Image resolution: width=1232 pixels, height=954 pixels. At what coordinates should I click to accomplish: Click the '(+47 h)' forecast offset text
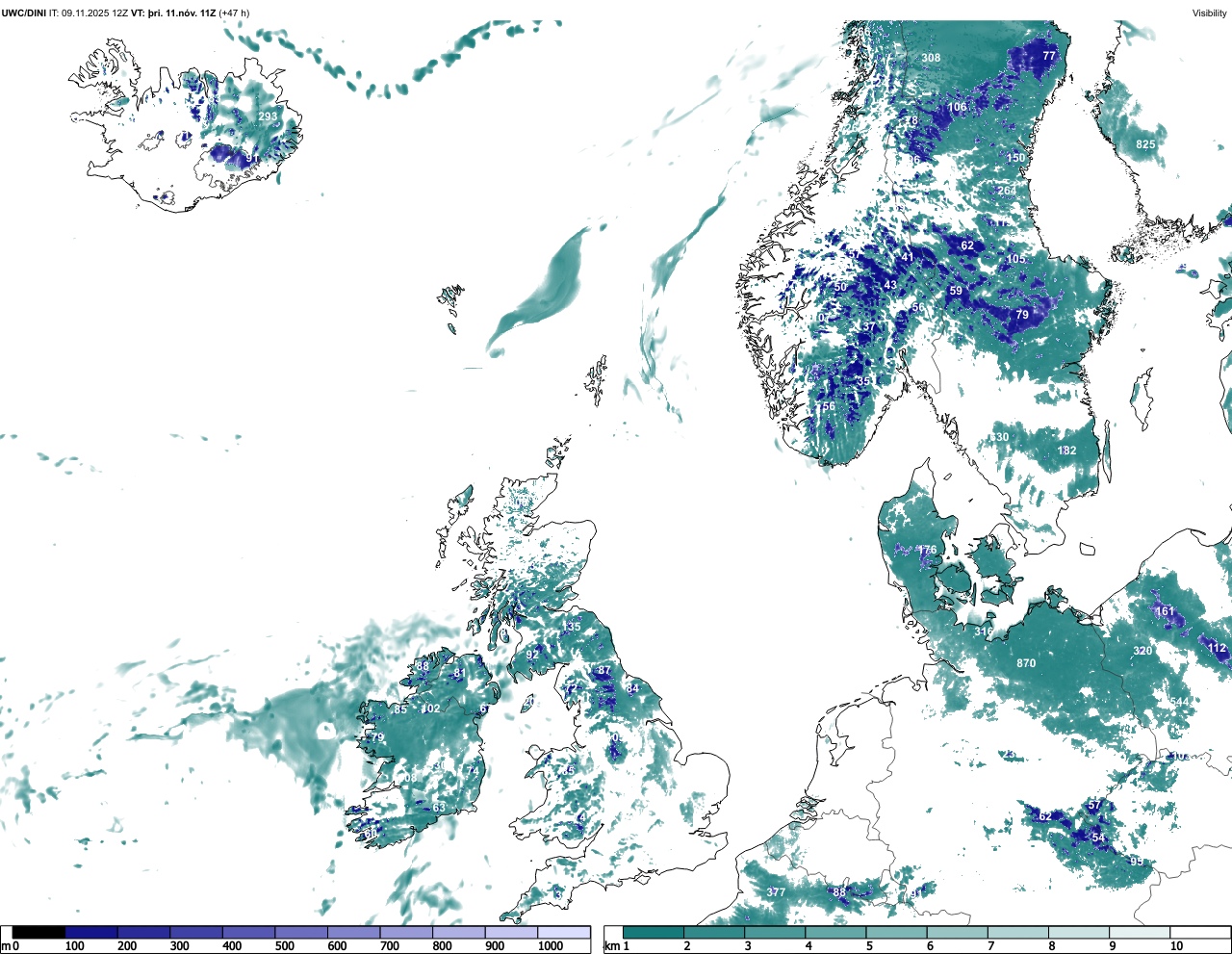[x=234, y=13]
